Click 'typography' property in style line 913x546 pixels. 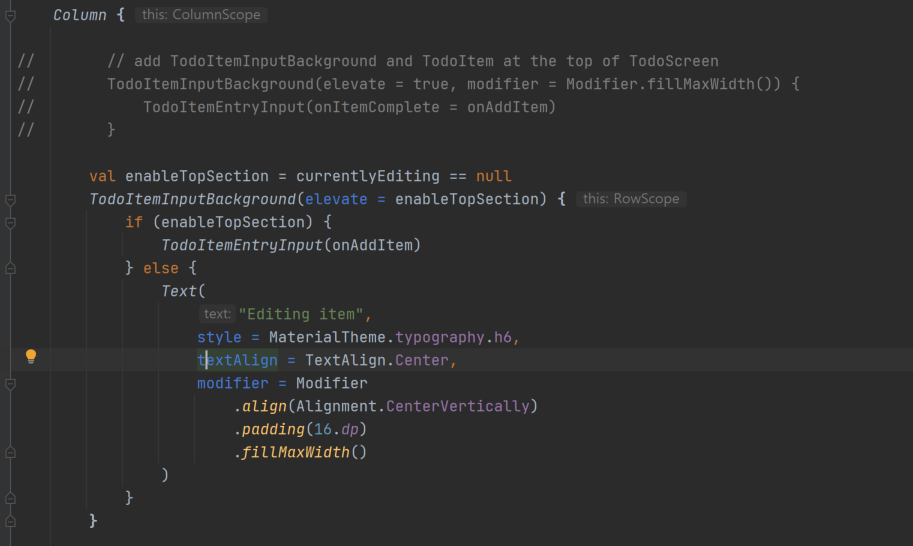point(440,337)
